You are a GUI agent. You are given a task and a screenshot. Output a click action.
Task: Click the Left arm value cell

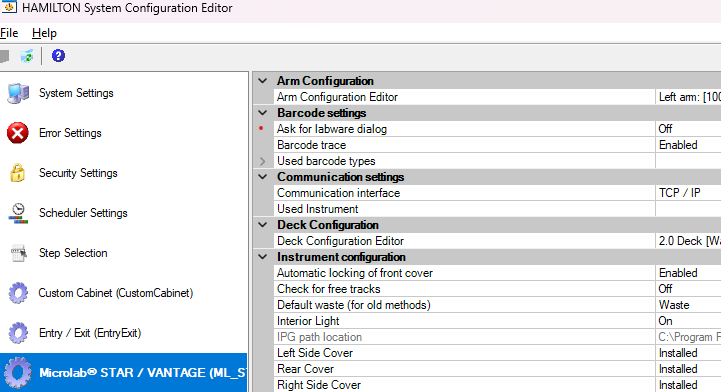(688, 97)
